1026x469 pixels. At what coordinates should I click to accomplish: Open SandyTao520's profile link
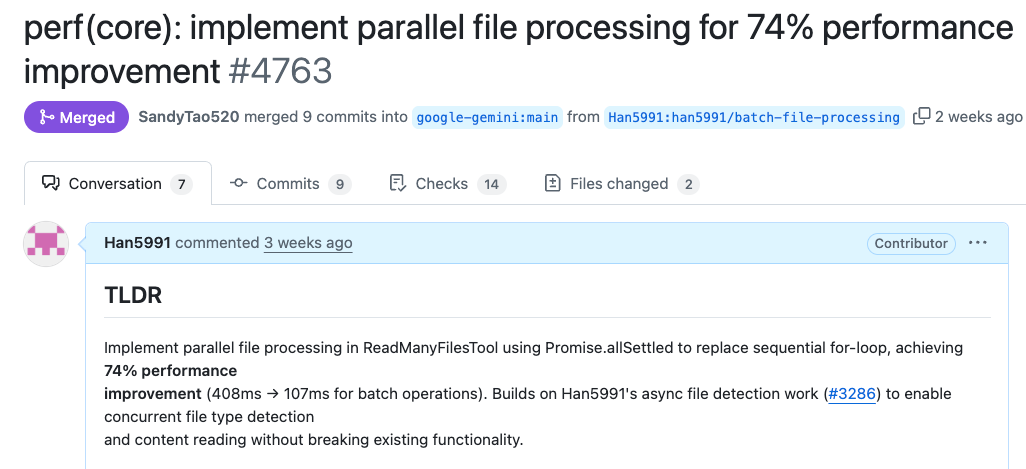(x=189, y=117)
